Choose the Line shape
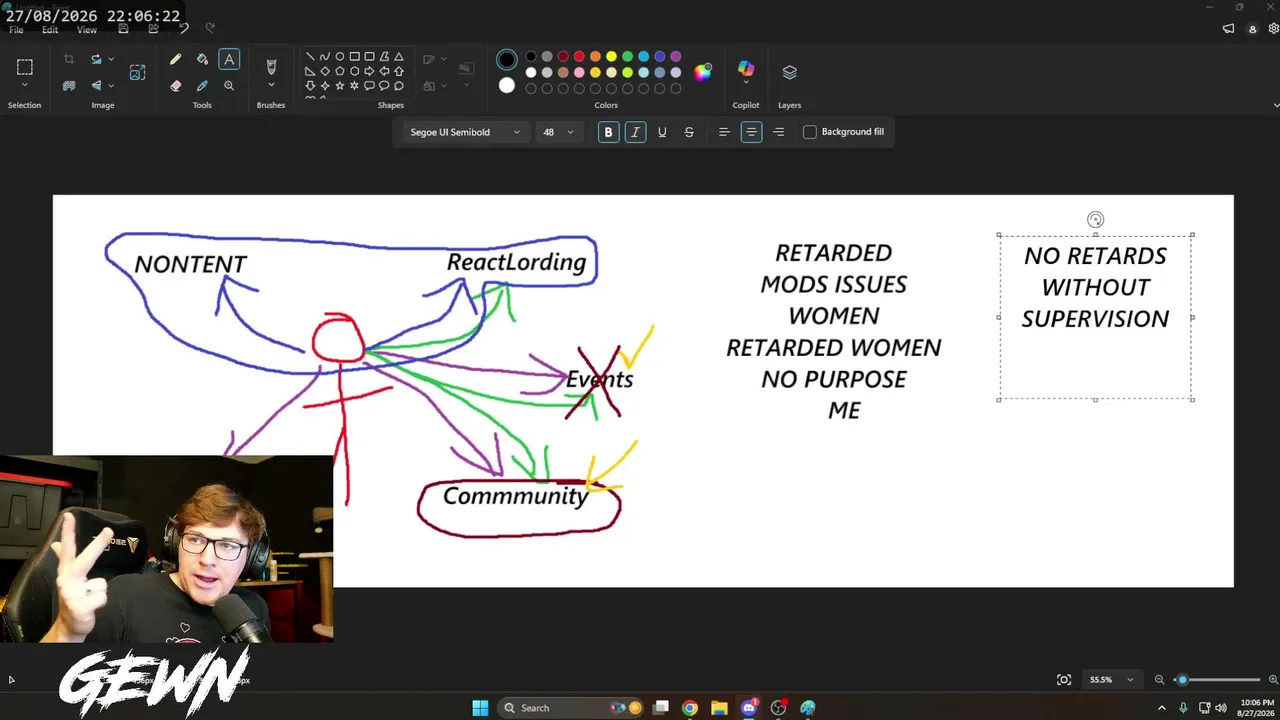The image size is (1280, 720). 310,57
